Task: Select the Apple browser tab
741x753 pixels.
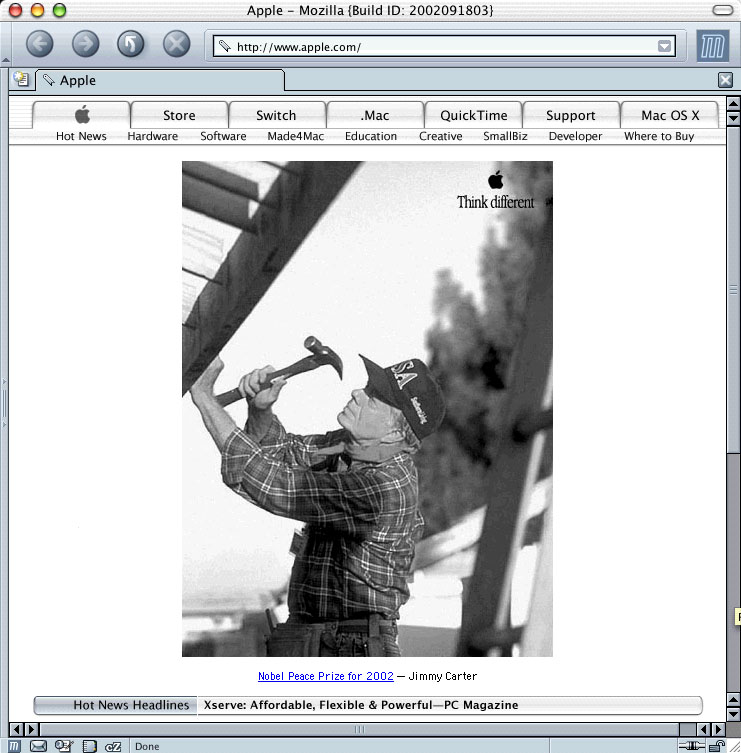Action: (x=160, y=80)
